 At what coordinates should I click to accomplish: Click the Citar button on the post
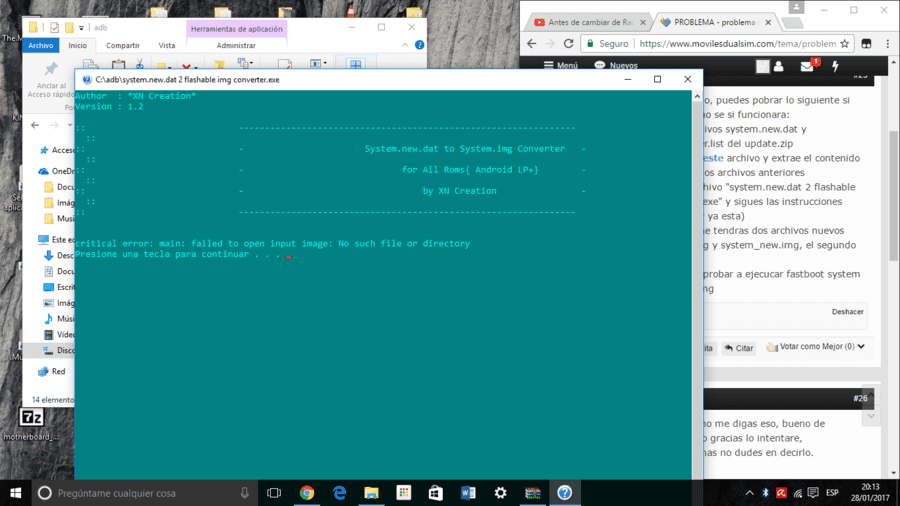pos(738,348)
